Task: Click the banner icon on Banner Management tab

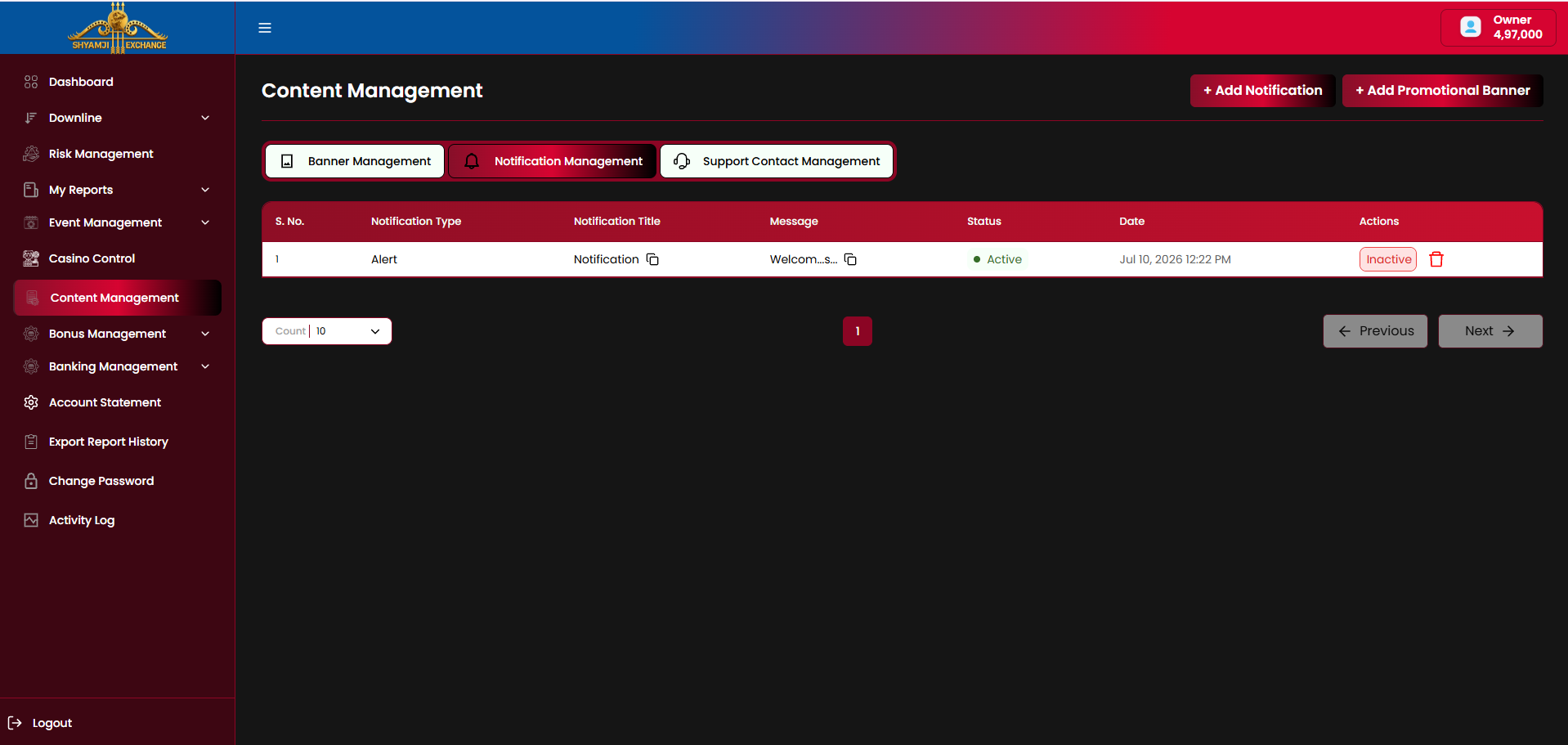Action: tap(287, 161)
